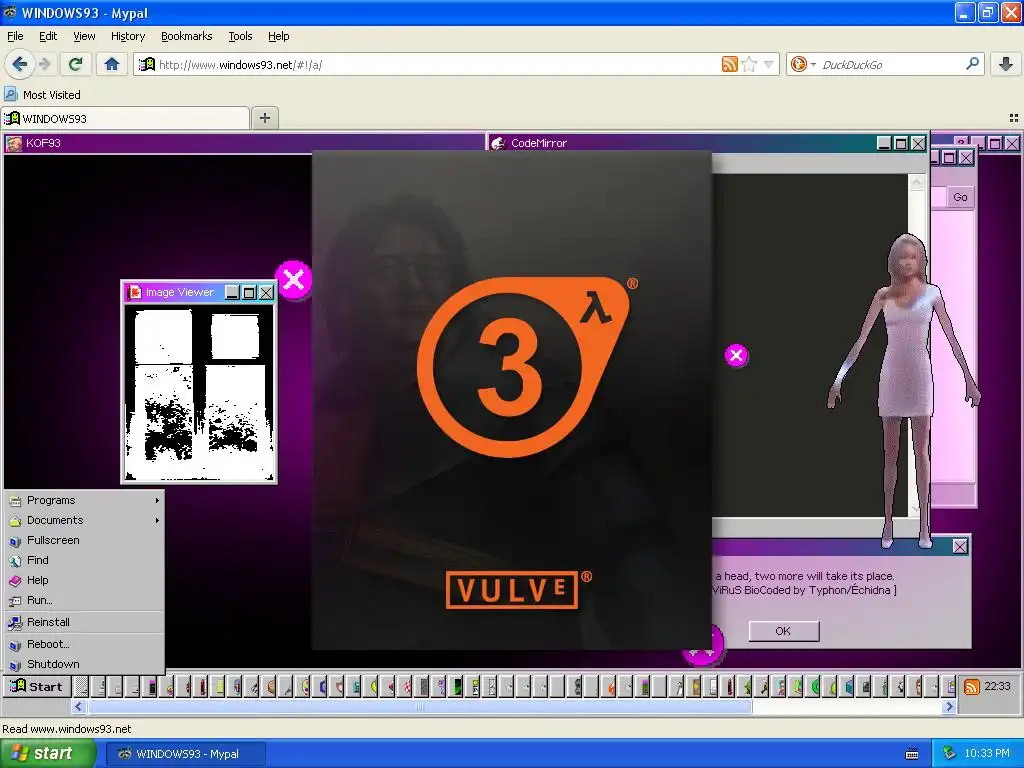
Task: Click the orange flame taskbar item
Action: click(610, 687)
